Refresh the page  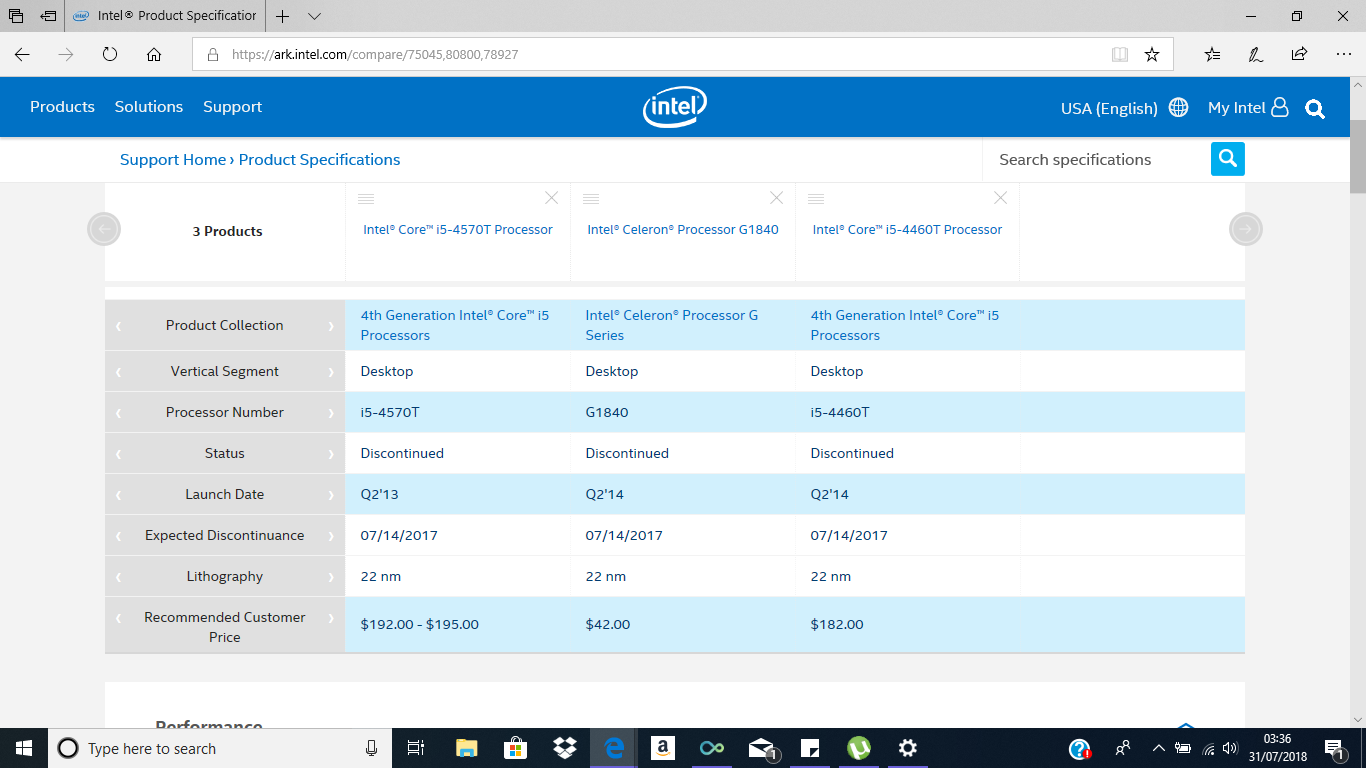[x=110, y=55]
